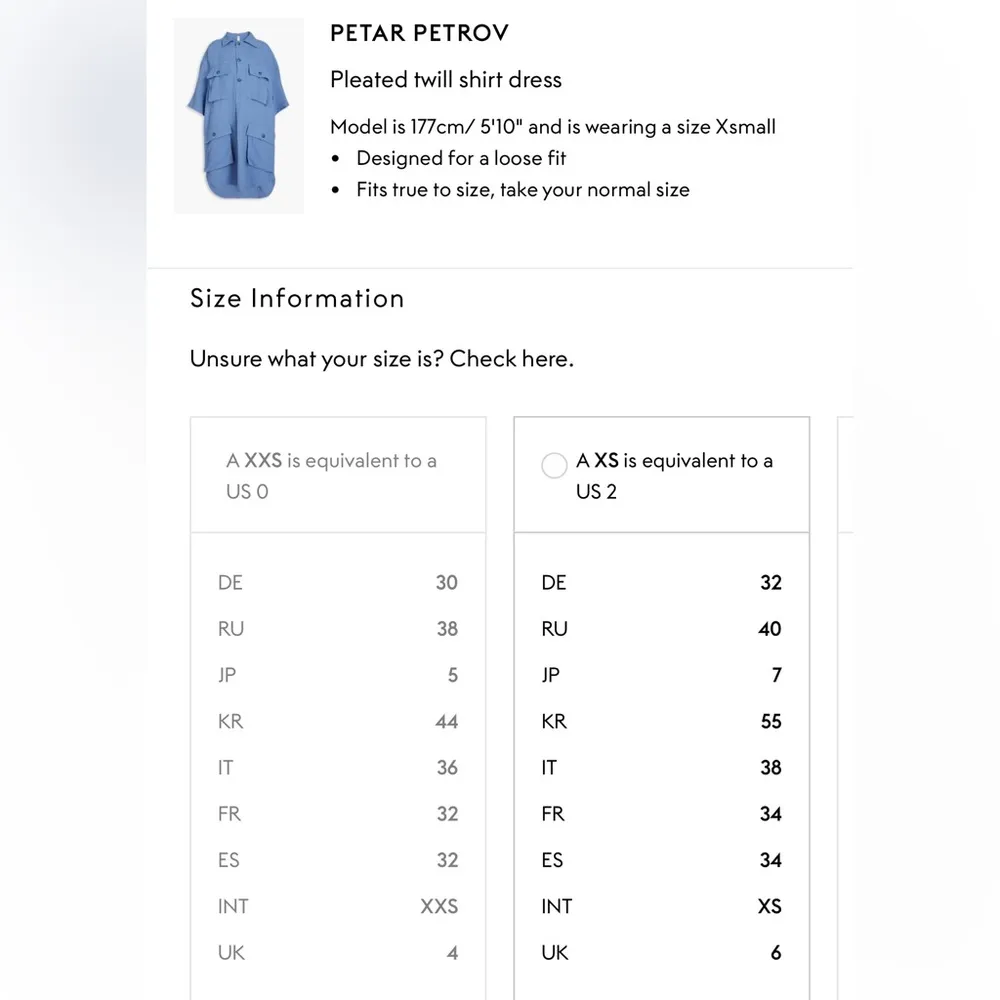Select the INT XS size row
Viewport: 1000px width, 1000px height.
[661, 907]
